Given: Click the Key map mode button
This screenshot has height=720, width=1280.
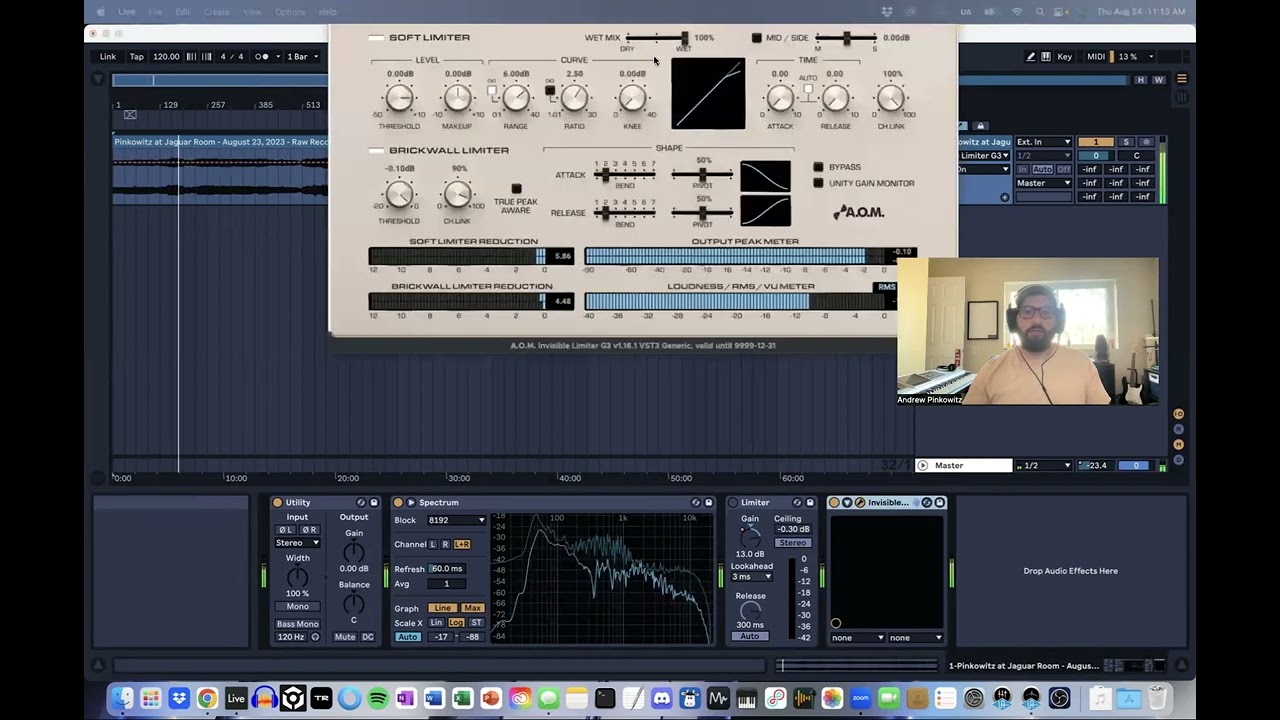Looking at the screenshot, I should [1065, 57].
